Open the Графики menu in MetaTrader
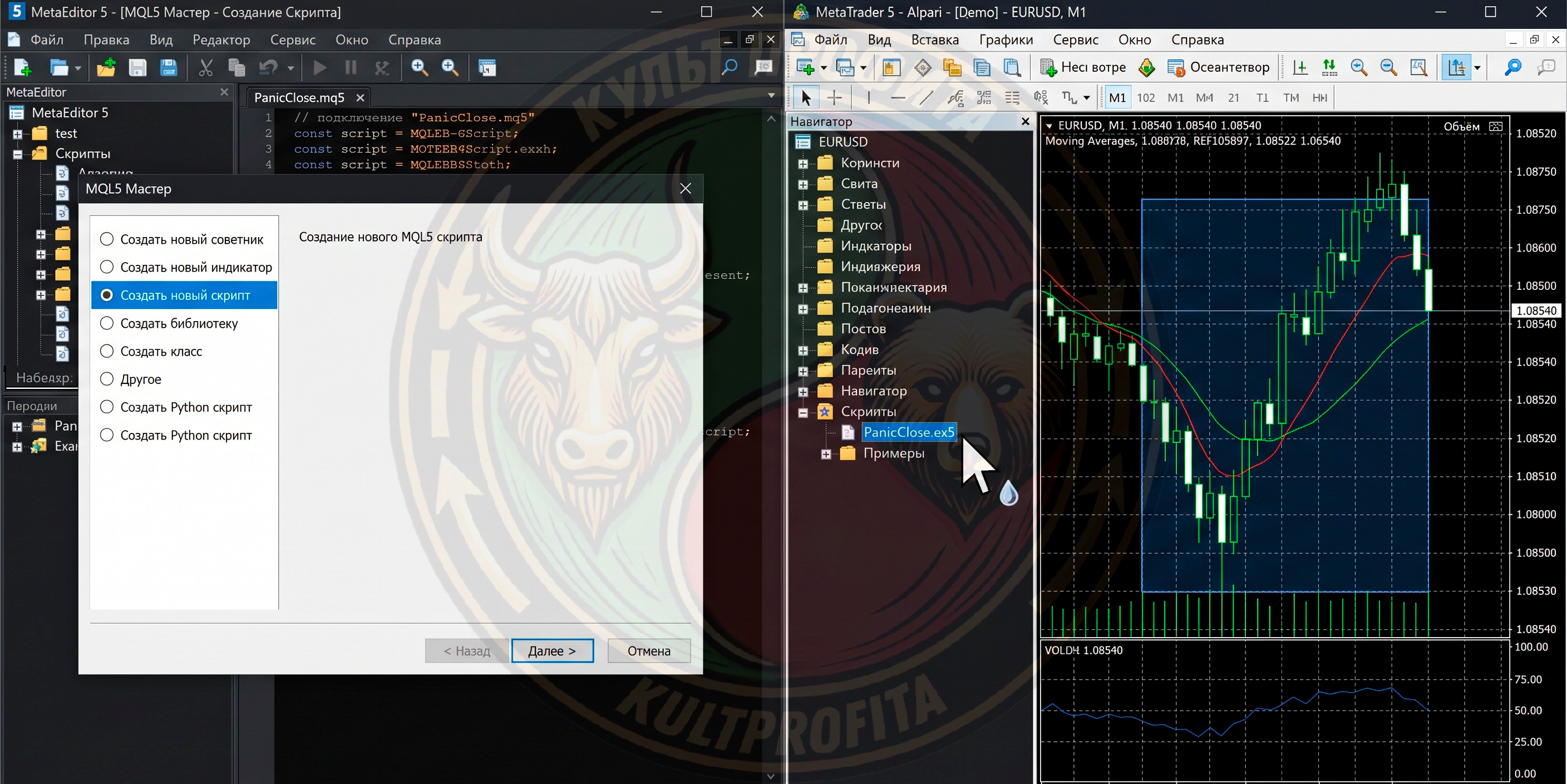Viewport: 1567px width, 784px height. pos(1006,40)
